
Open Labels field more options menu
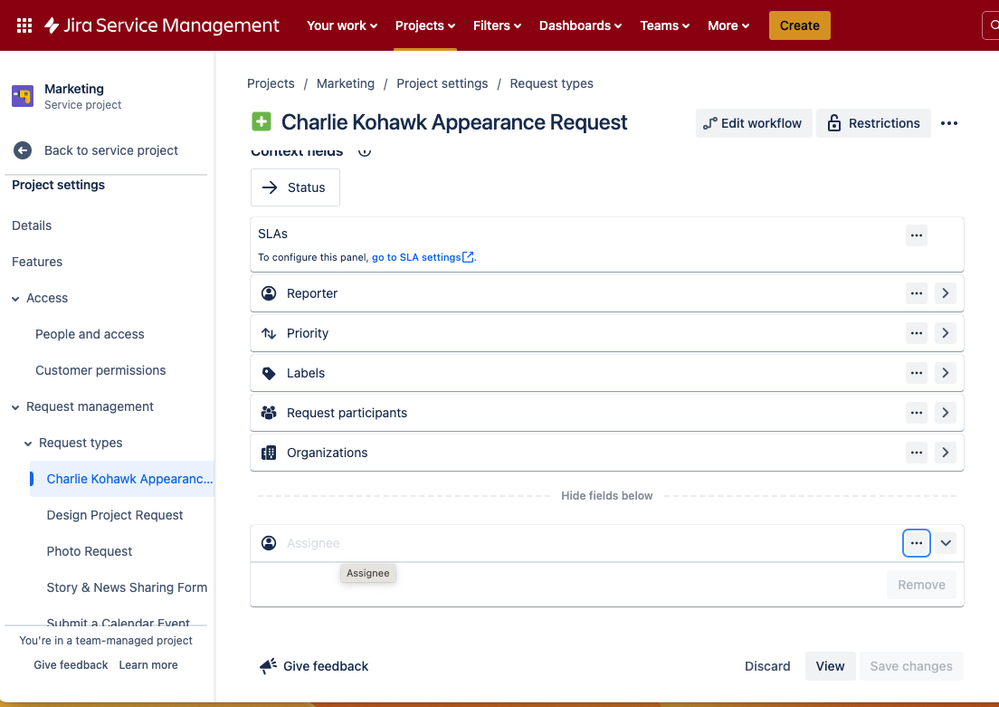pos(916,373)
